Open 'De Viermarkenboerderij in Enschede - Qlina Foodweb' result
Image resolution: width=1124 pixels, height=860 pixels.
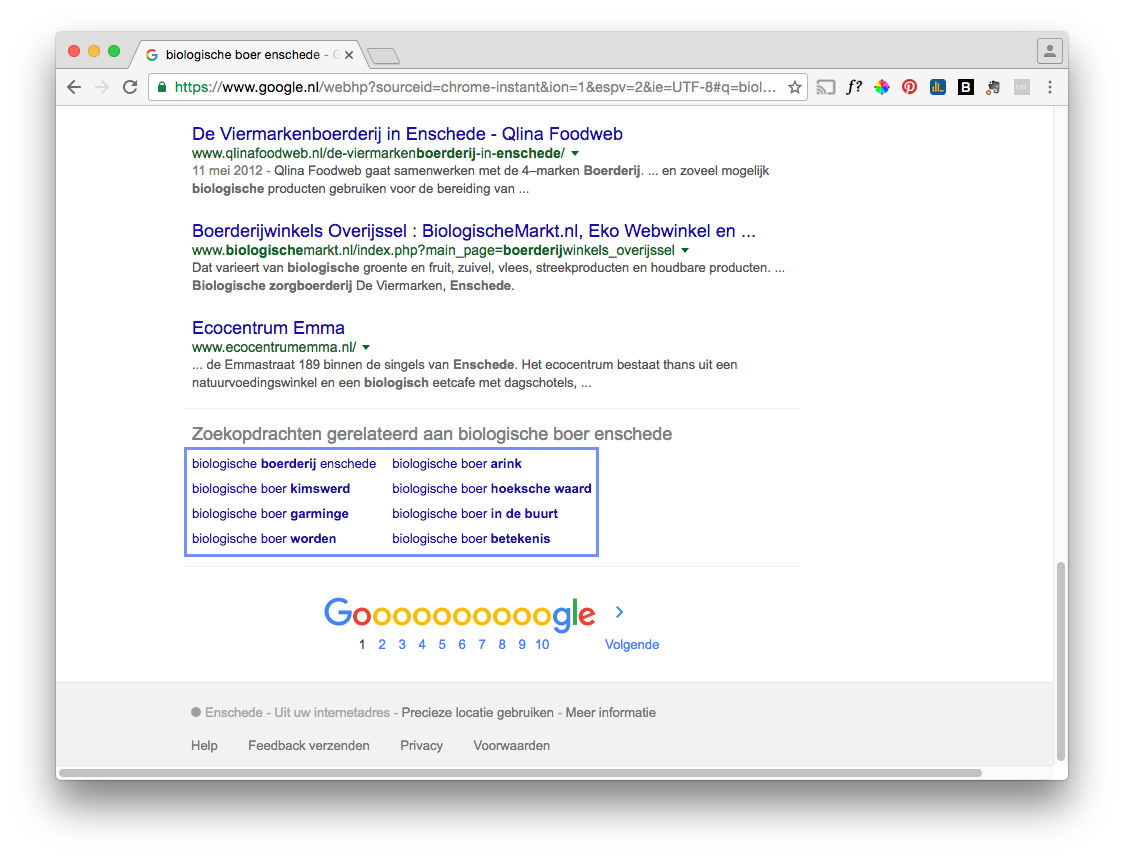[x=407, y=134]
